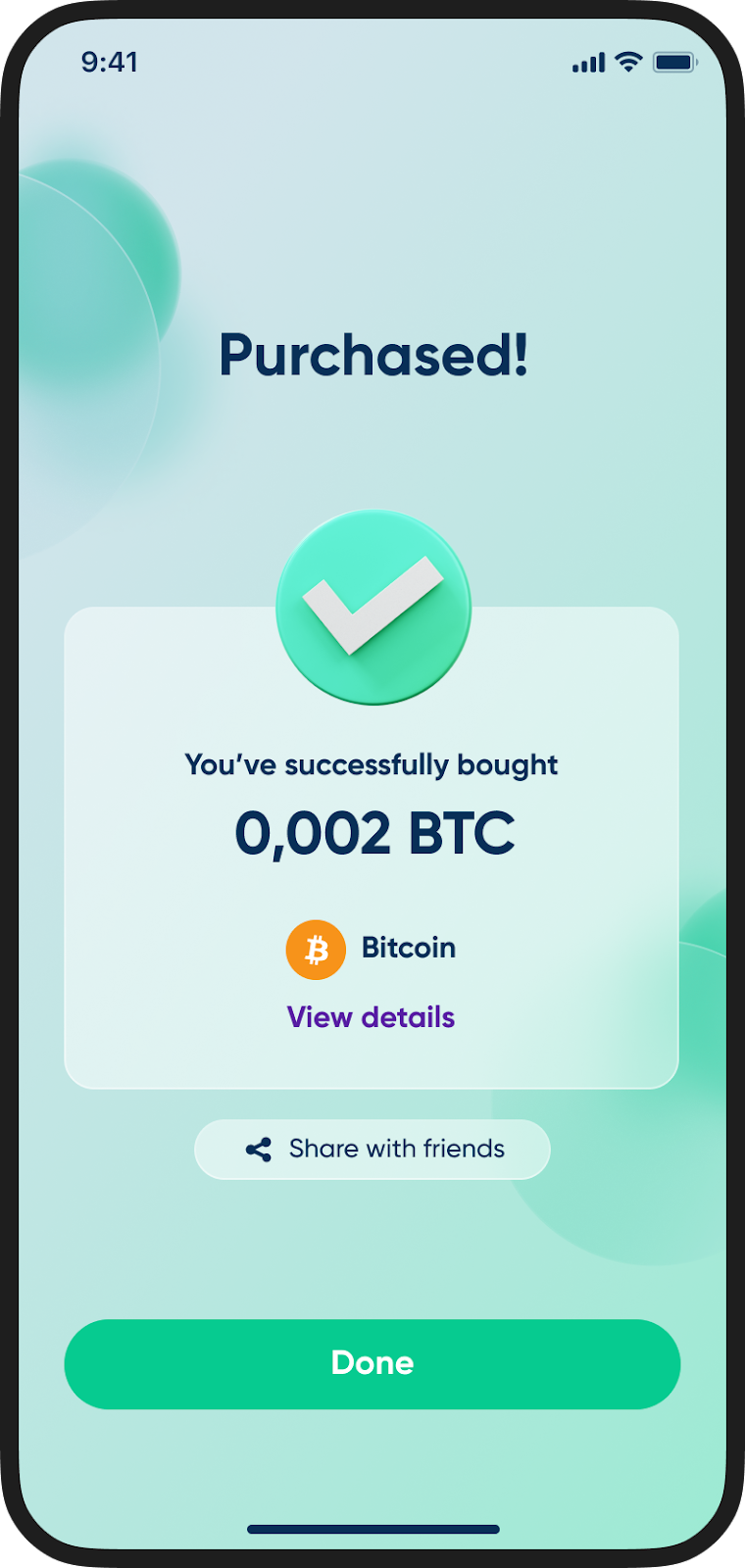Tap the Share with friends button
This screenshot has width=745, height=1568.
(x=372, y=1150)
